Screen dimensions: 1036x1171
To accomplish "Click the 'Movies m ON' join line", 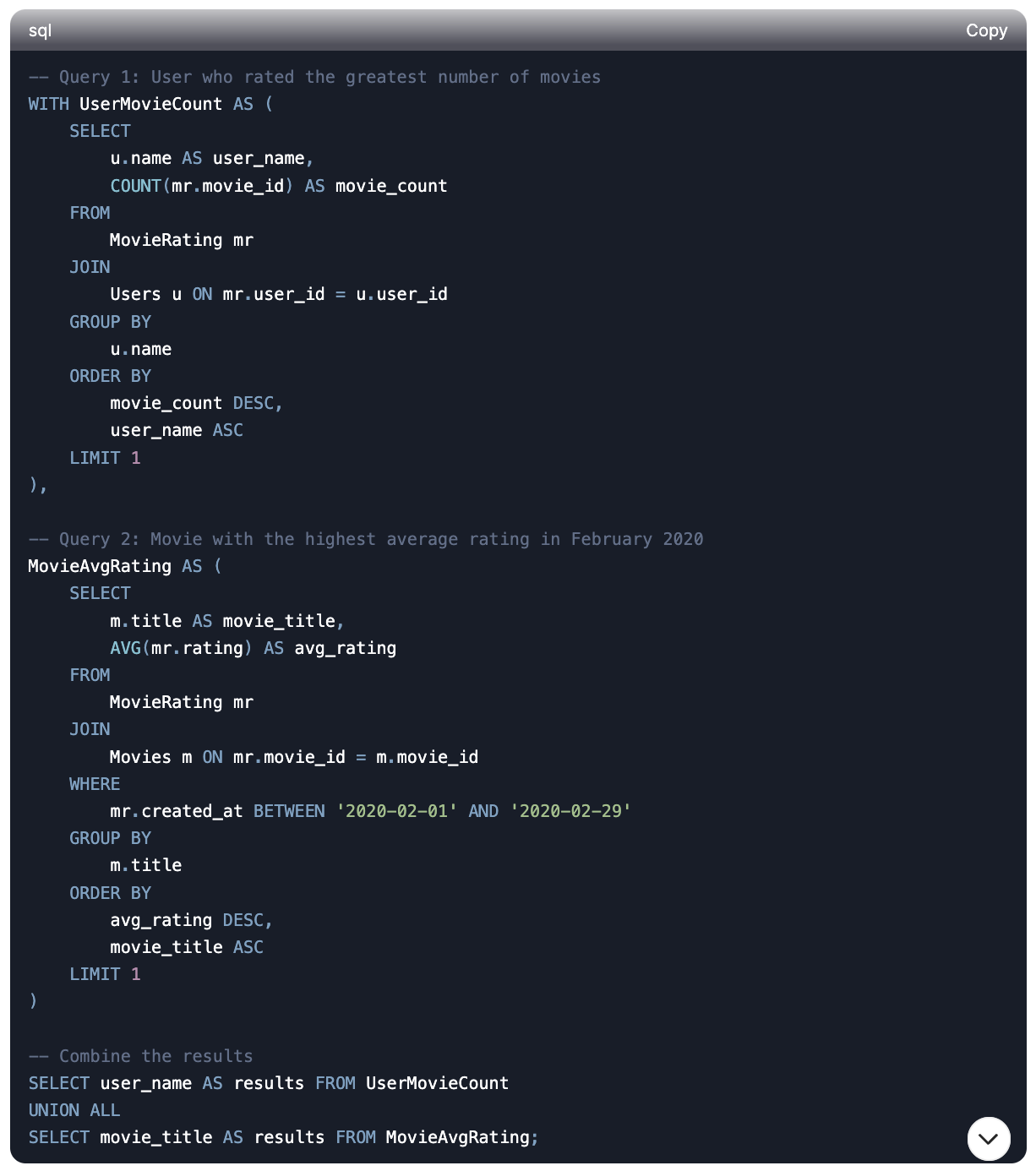I will (x=294, y=757).
